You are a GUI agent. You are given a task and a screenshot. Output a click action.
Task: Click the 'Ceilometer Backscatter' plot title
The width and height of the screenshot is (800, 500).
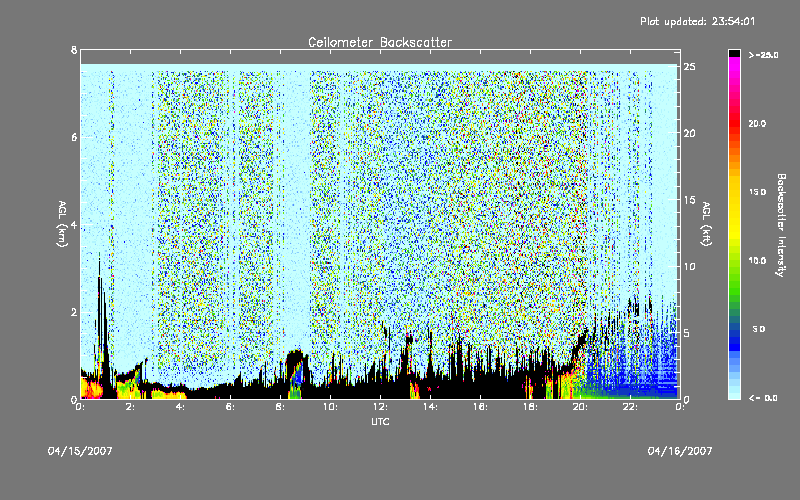[x=380, y=42]
